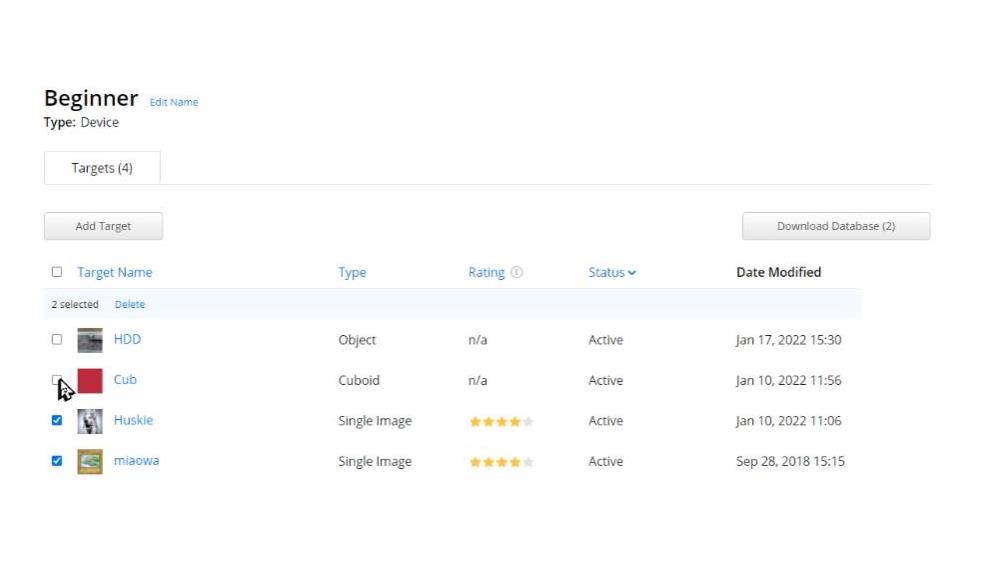Click the Edit Name link
This screenshot has width=1000, height=562.
click(x=174, y=102)
